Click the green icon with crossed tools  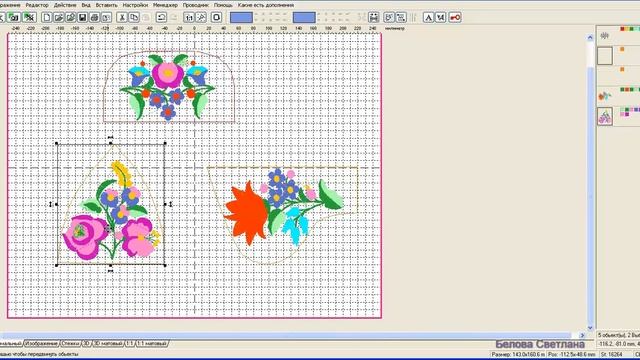coord(29,17)
